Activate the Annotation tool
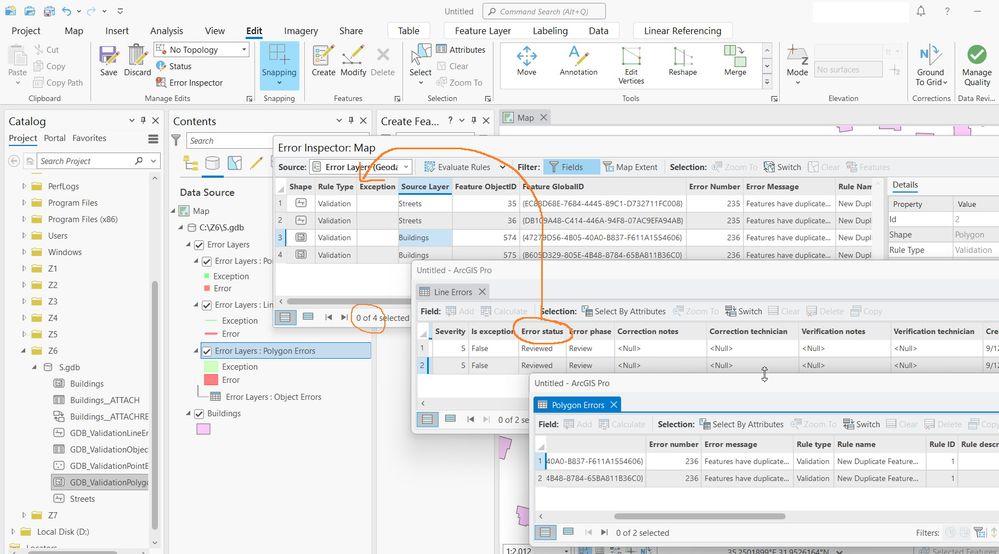Image resolution: width=999 pixels, height=554 pixels. (x=579, y=61)
